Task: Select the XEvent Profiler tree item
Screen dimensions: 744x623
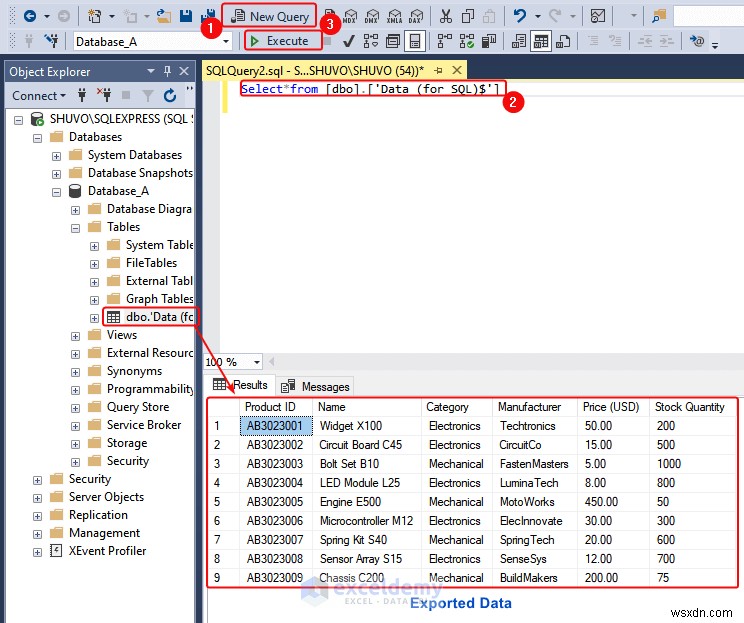Action: pos(108,551)
